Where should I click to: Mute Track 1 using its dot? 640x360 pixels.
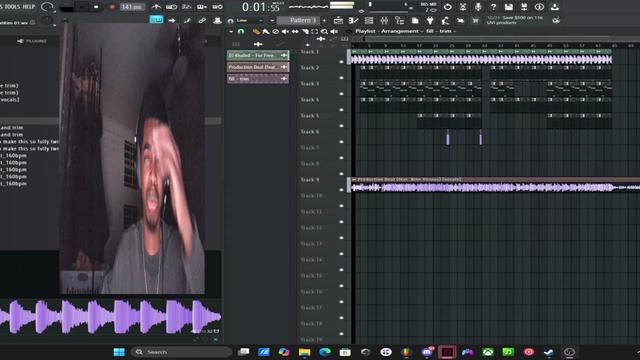coord(342,62)
